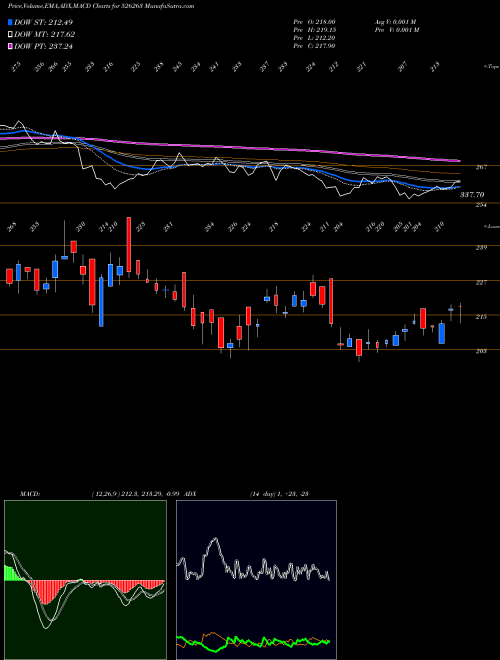
Task: Click the 'Pre C: 217.99' close value
Action: click(x=314, y=46)
